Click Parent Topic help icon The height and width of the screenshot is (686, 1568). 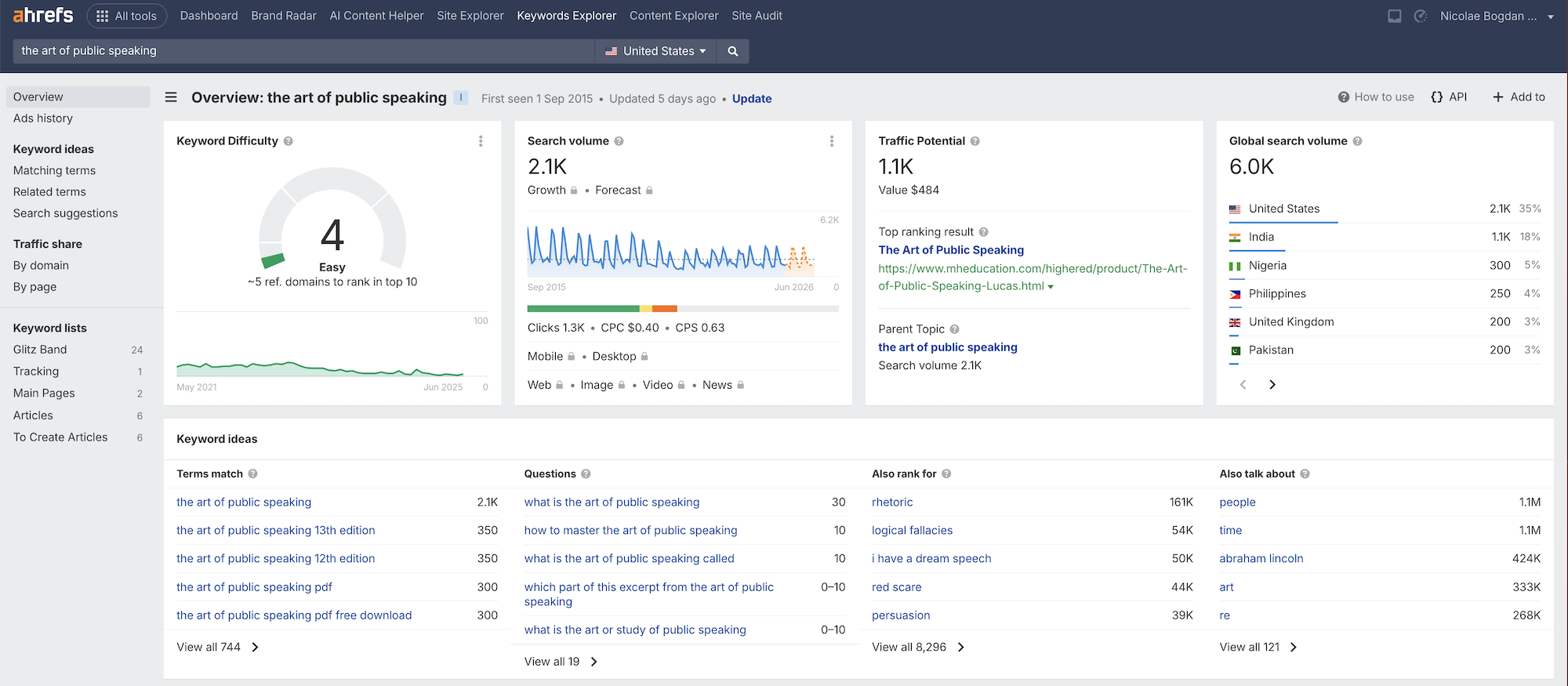click(955, 329)
